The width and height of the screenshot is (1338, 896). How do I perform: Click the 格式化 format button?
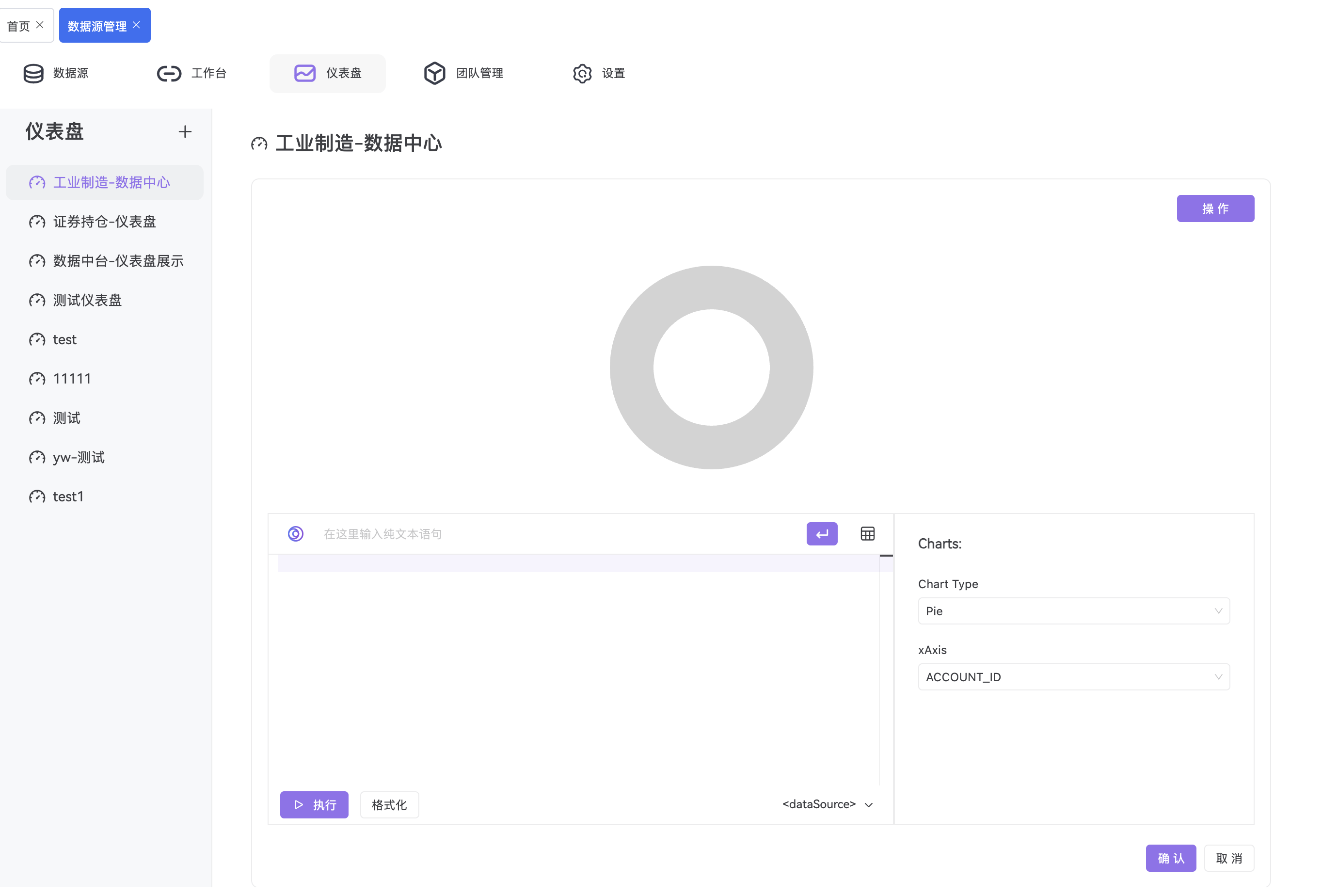389,804
